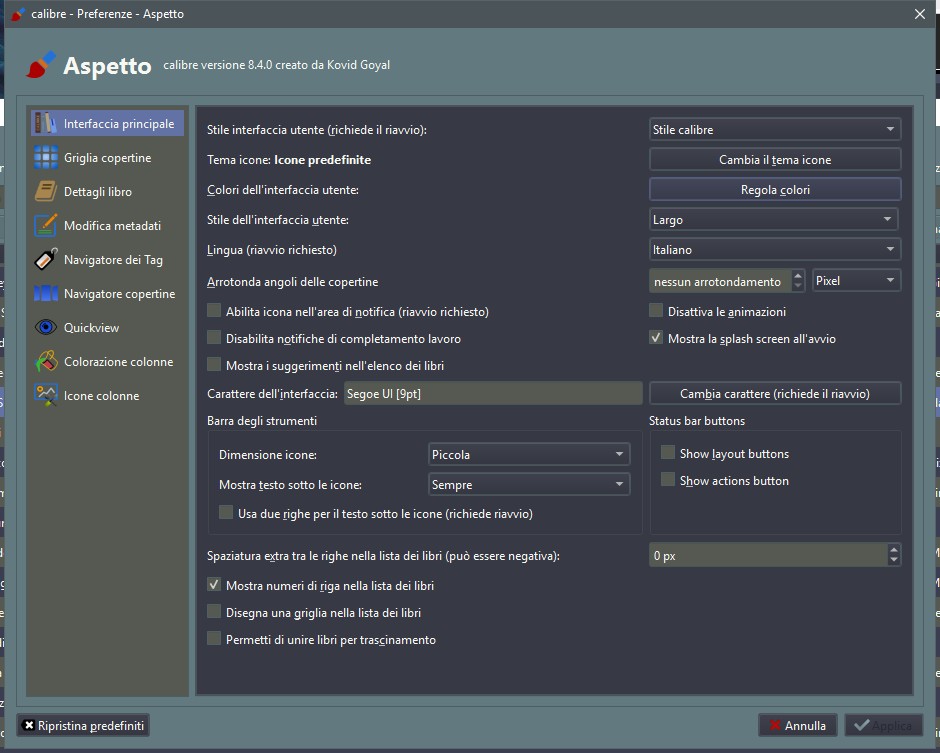The image size is (940, 753).
Task: Click the Quickview eye icon
Action: (x=46, y=328)
